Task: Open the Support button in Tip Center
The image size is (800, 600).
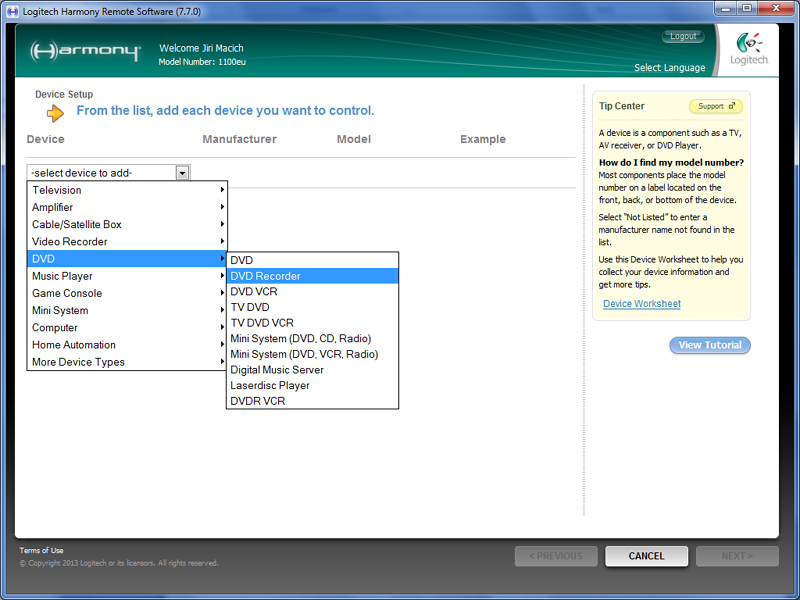Action: [715, 106]
